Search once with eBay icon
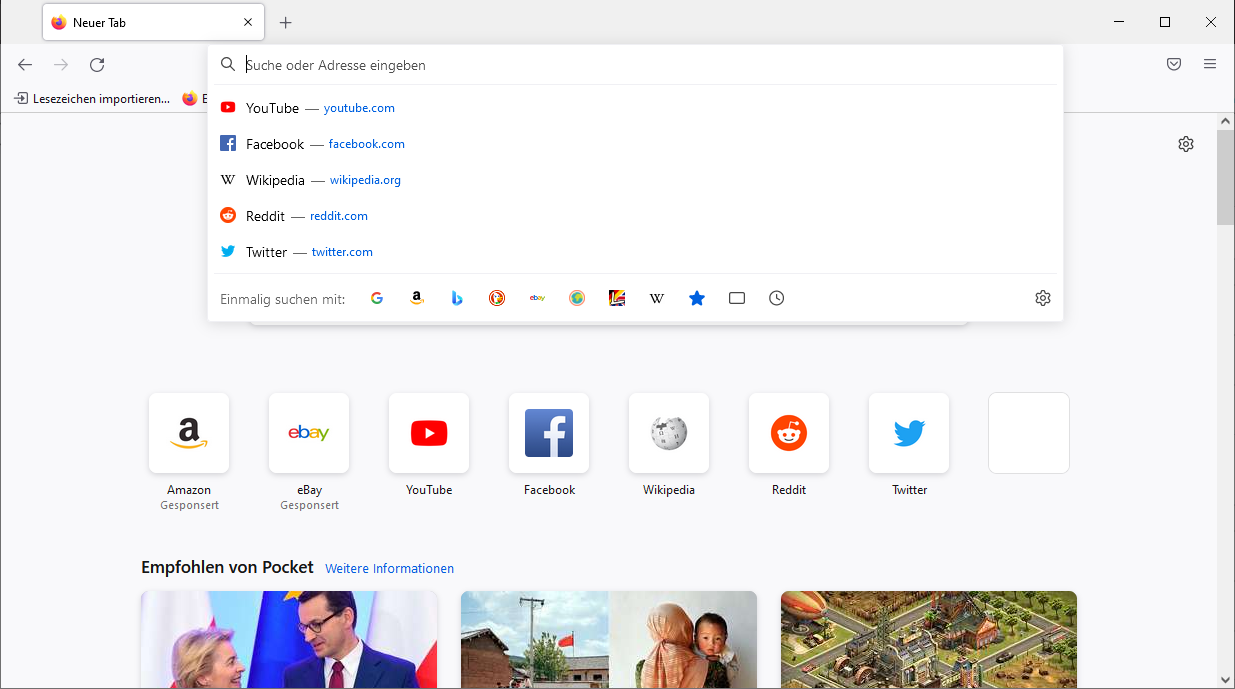Screen dimensions: 1235x689 tap(537, 298)
